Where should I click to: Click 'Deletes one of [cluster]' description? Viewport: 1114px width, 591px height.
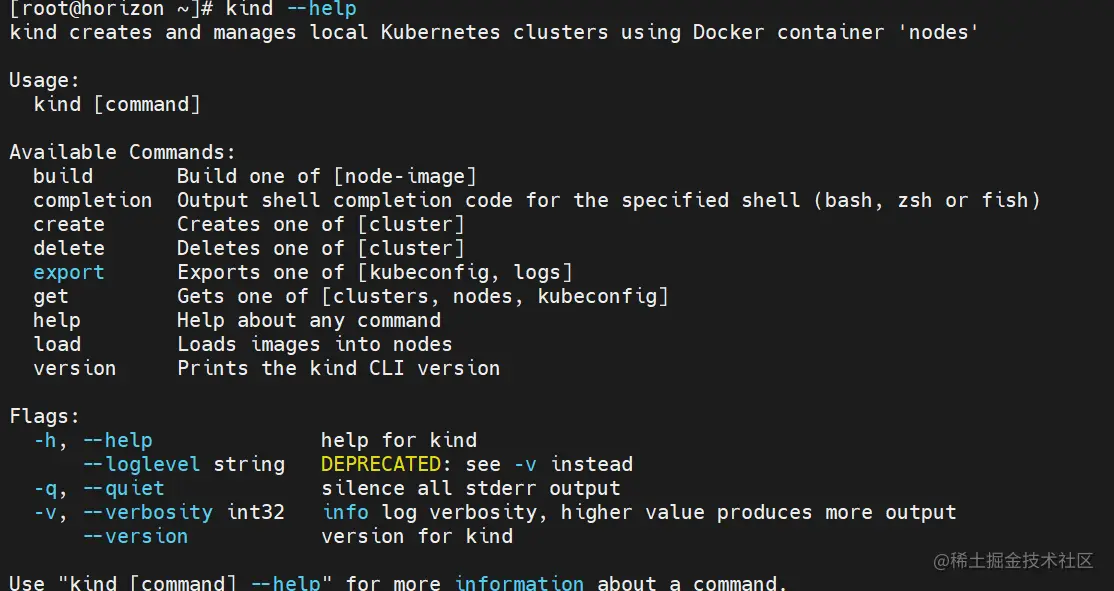(320, 249)
